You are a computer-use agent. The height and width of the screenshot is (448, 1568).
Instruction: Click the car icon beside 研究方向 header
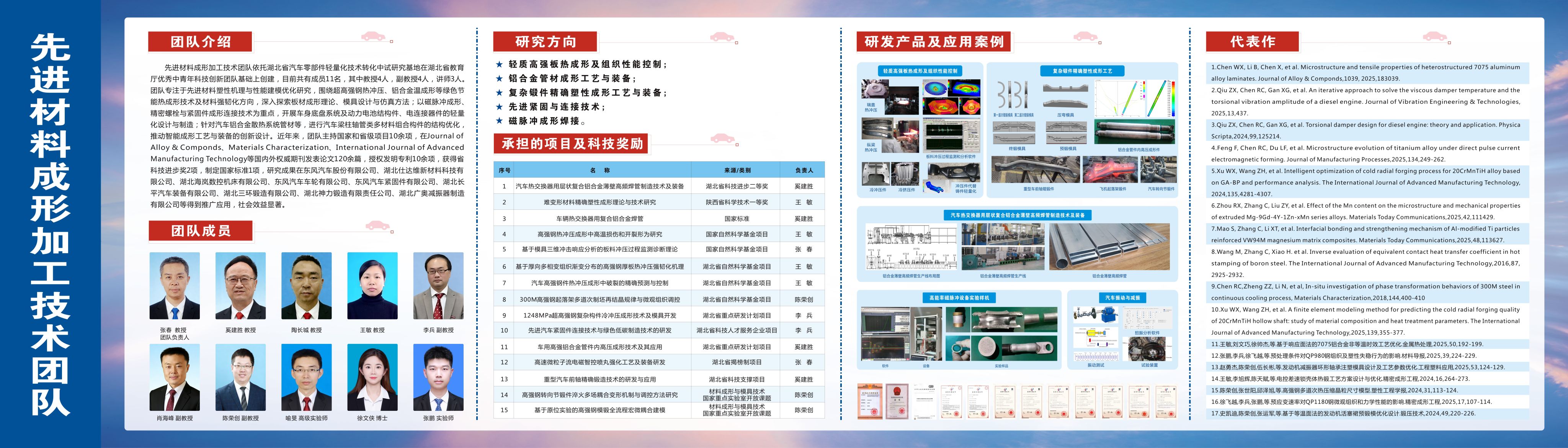pos(722,36)
